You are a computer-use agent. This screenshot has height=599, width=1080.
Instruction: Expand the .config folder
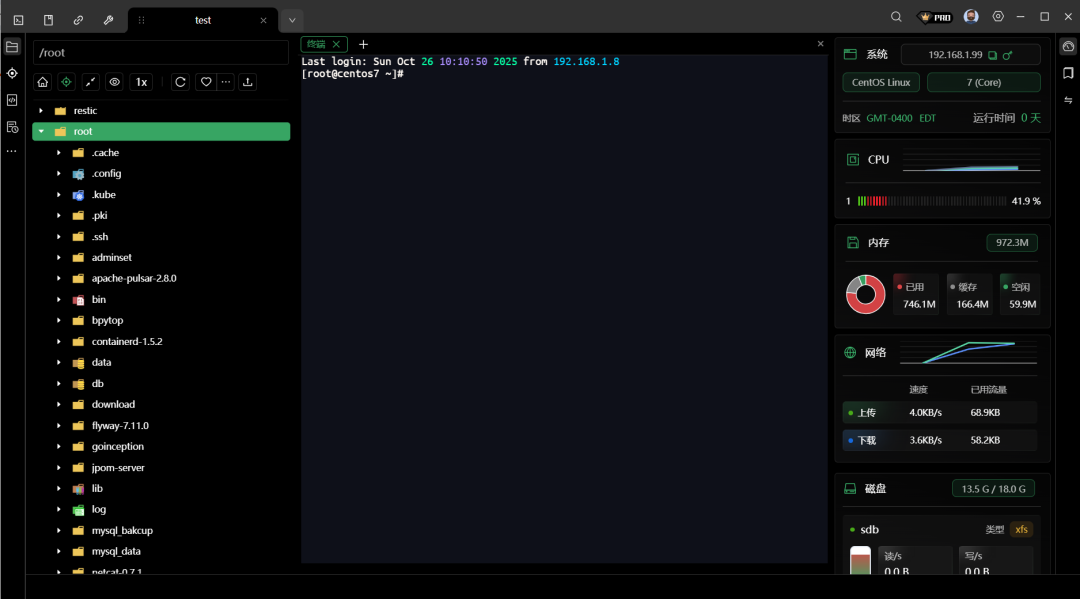point(59,174)
